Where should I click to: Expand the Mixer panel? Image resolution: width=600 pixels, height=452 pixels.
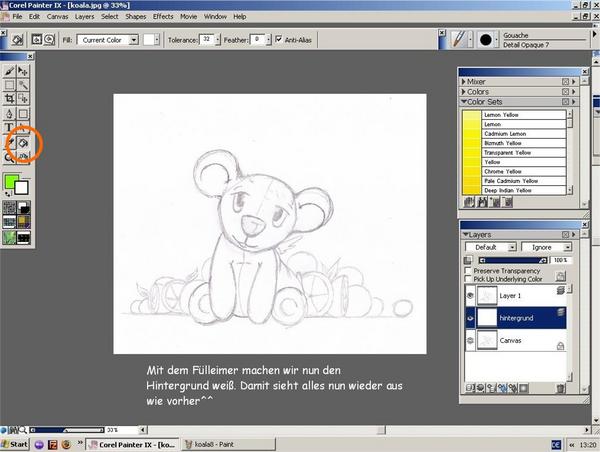point(464,82)
